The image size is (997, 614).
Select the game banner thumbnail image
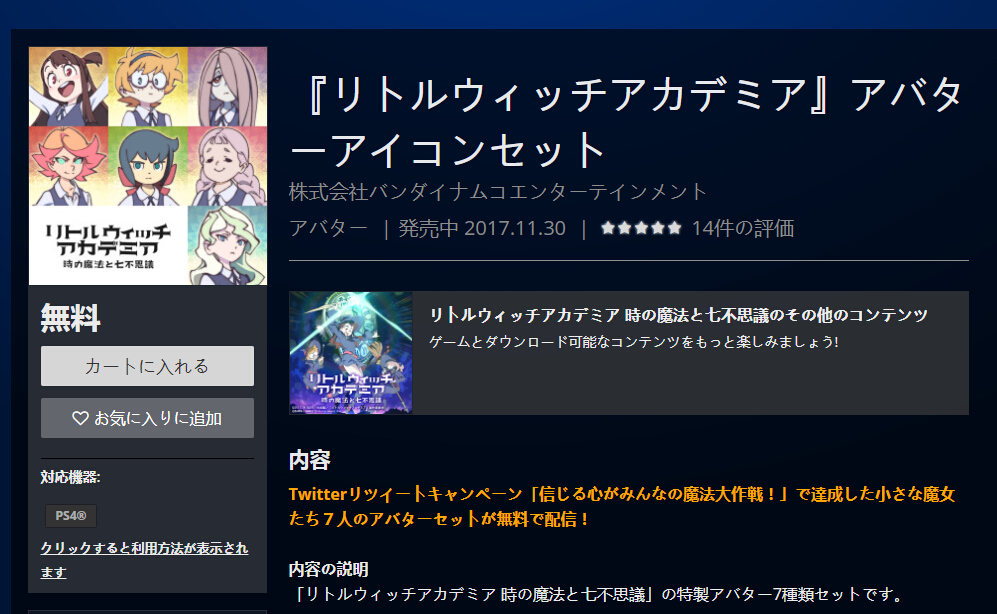pos(350,353)
